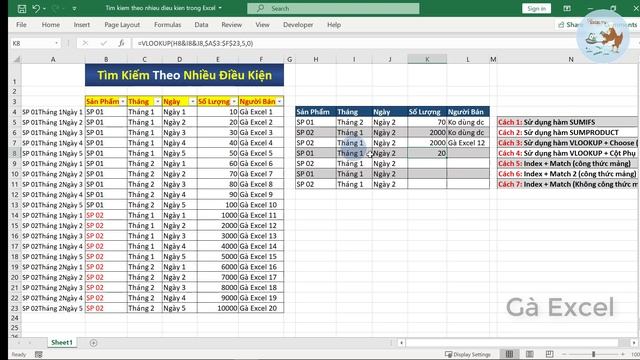Viewport: 640px width, 360px height.
Task: Click cell with value 10000
Action: pyautogui.click(x=218, y=309)
